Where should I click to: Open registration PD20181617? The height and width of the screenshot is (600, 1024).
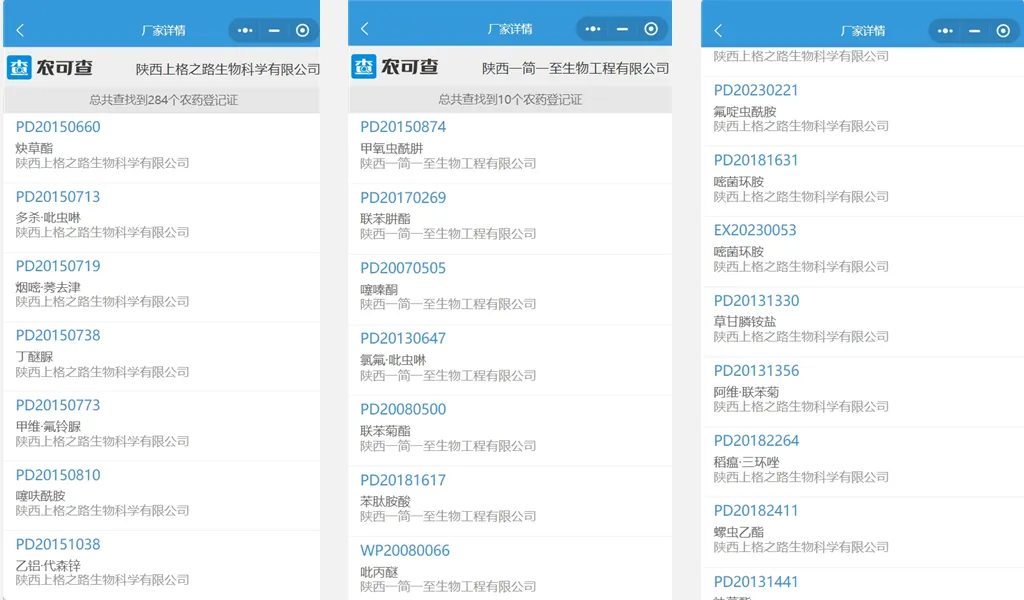coord(403,480)
